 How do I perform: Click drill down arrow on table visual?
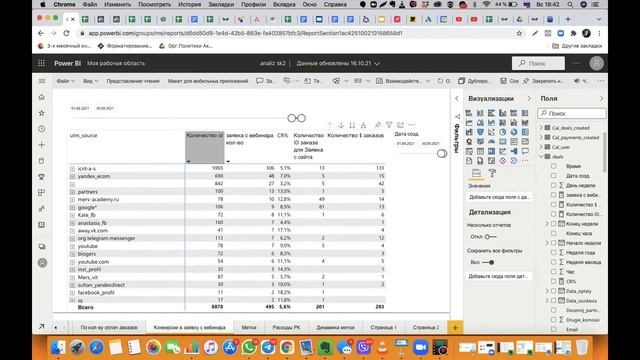[341, 125]
